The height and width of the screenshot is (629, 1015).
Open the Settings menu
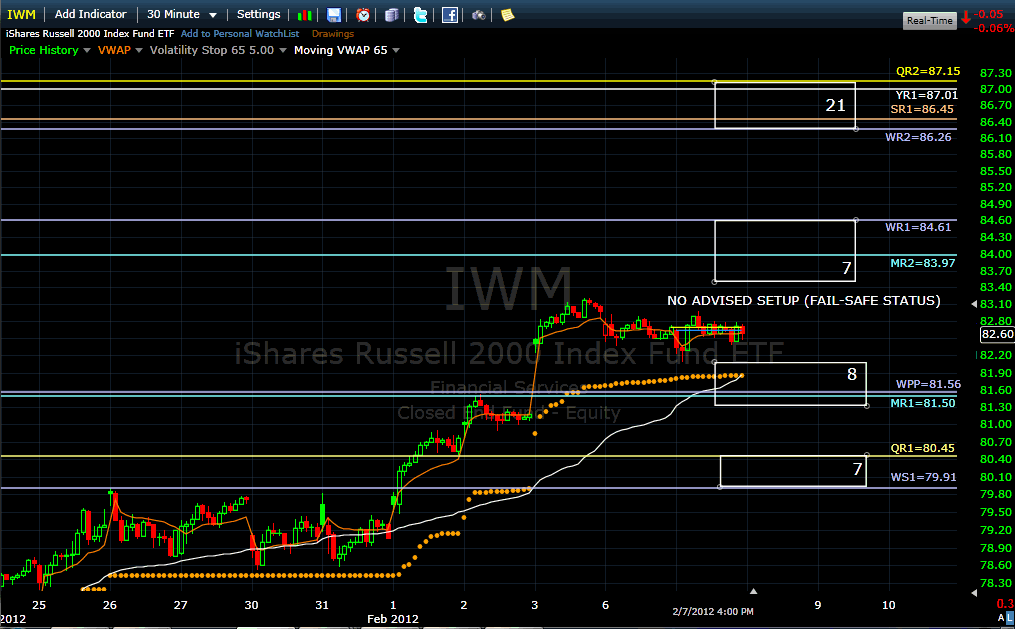click(258, 14)
